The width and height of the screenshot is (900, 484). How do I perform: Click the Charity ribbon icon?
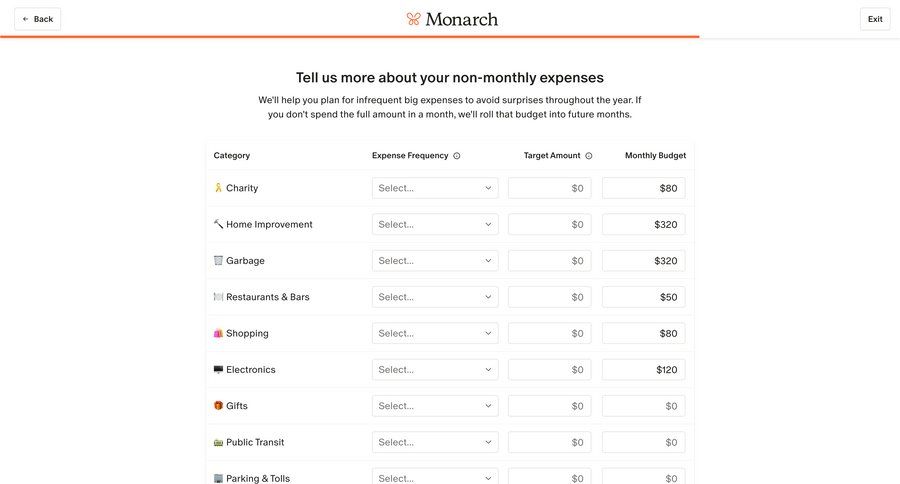click(218, 188)
